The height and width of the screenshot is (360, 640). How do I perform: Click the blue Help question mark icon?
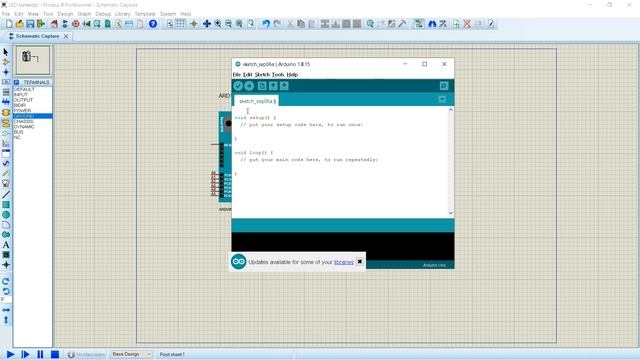click(153, 24)
